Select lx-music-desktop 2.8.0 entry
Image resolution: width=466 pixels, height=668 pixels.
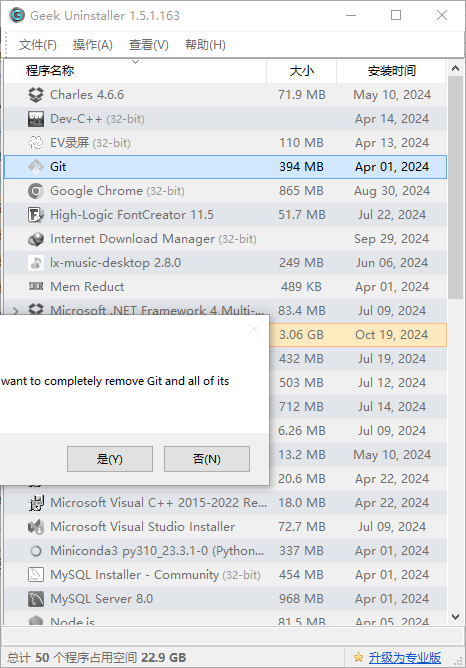[x=115, y=263]
